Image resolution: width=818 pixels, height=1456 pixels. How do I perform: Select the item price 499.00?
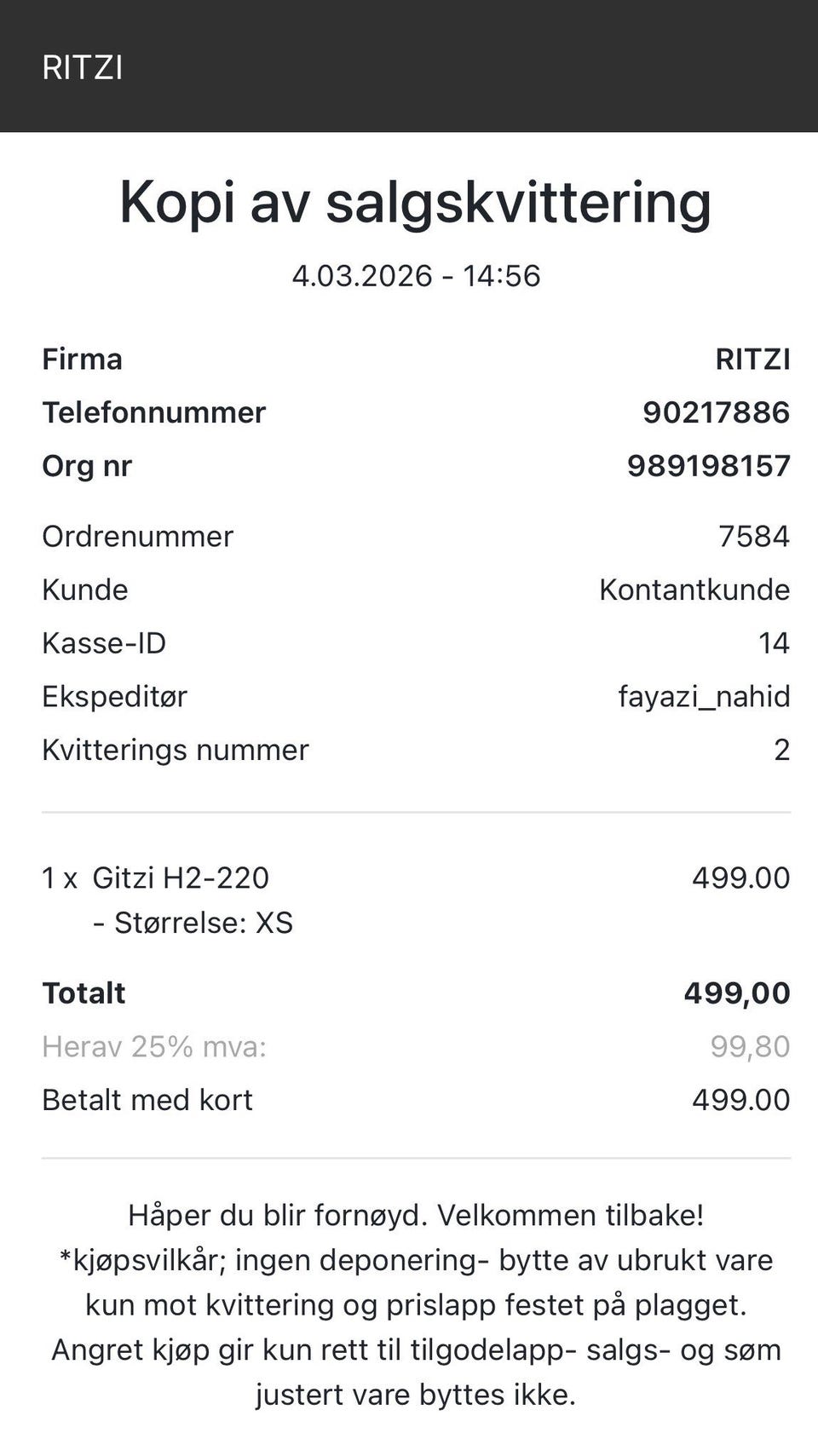point(740,878)
